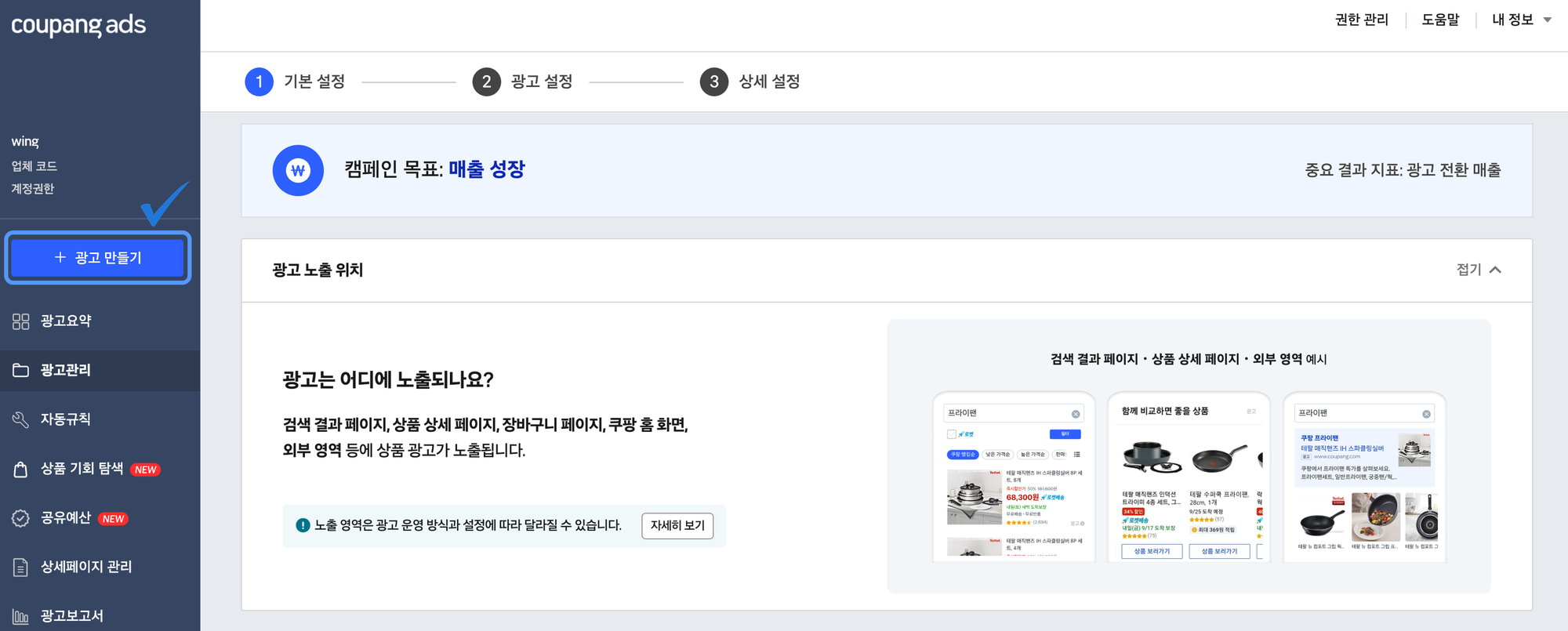
Task: Click the step 2 number circle
Action: (x=487, y=82)
